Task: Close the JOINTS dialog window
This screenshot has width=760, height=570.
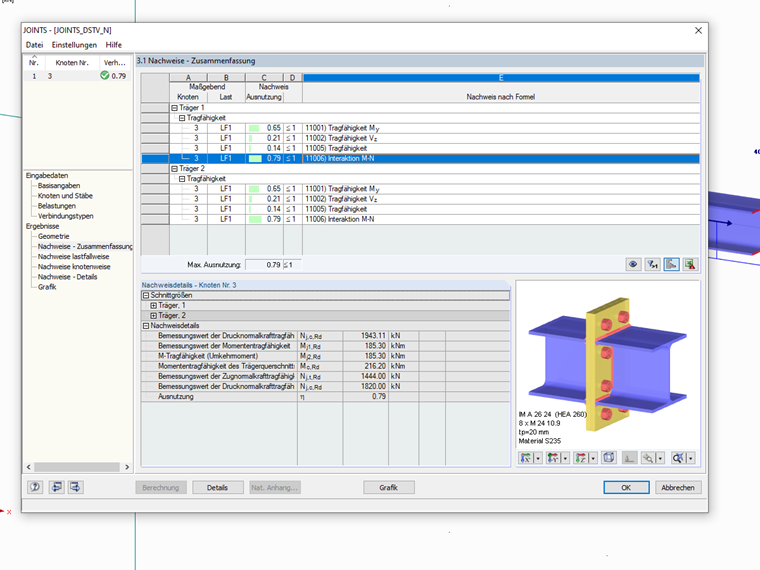Action: pos(698,31)
